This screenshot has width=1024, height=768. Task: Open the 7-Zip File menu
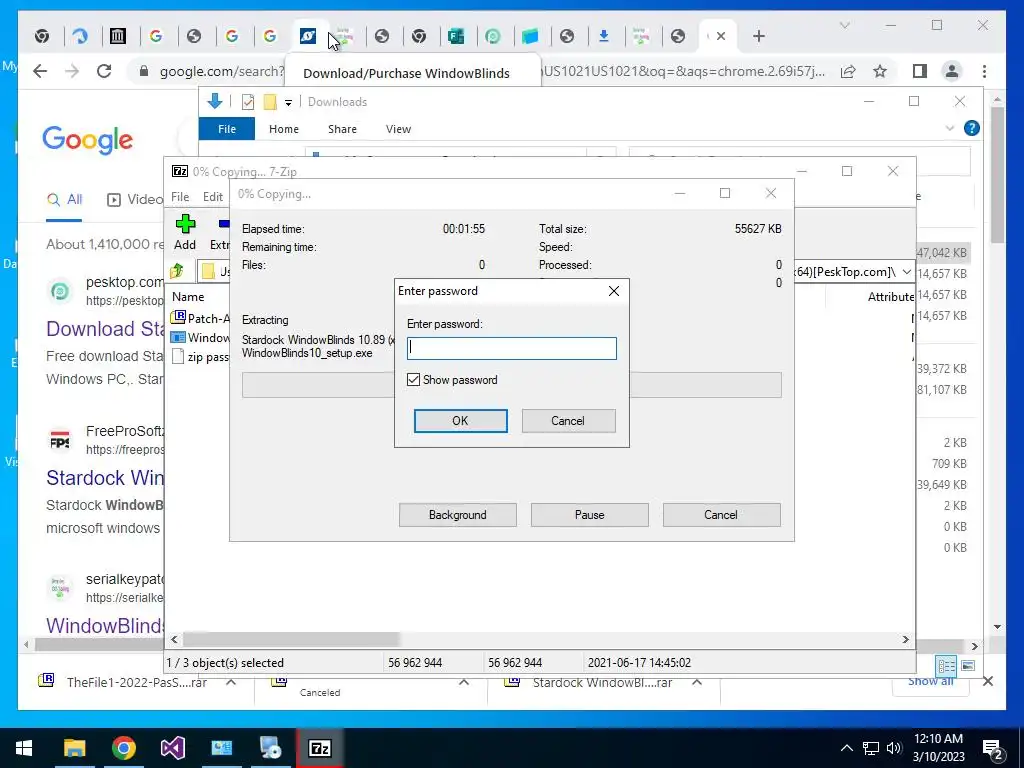[180, 197]
